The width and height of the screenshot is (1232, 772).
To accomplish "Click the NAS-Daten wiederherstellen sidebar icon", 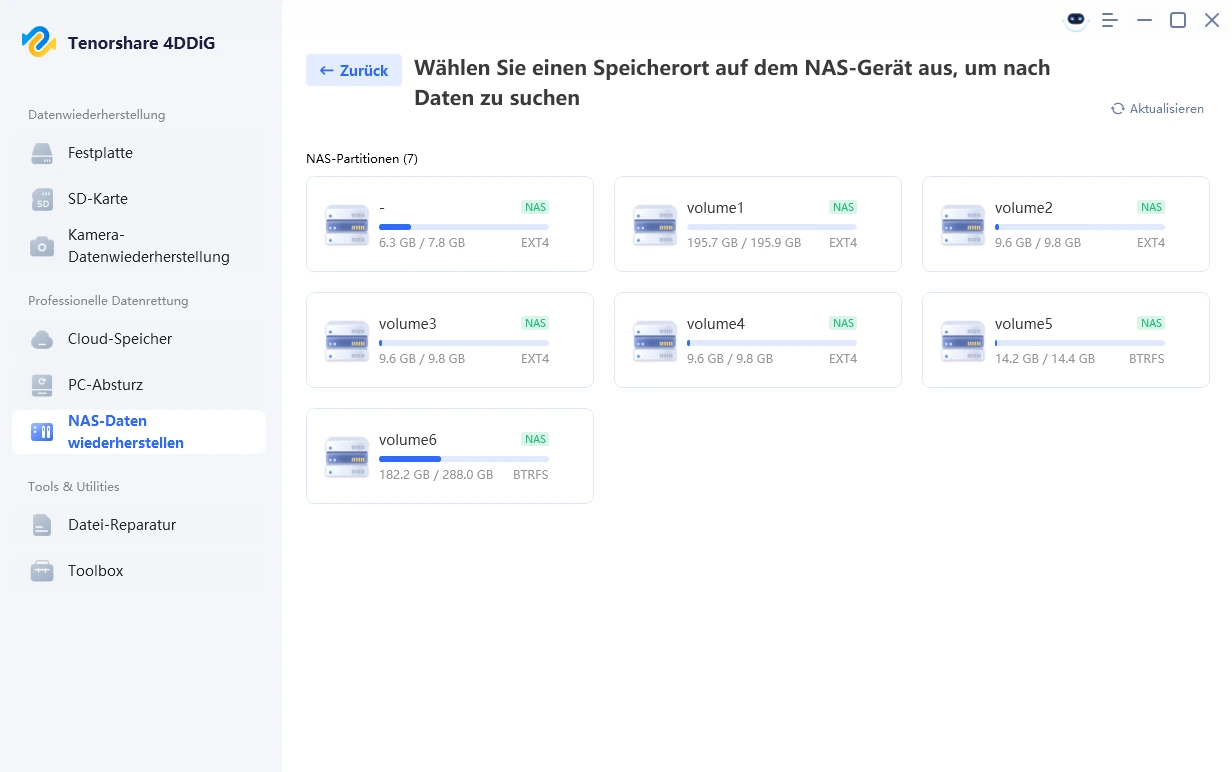I will pyautogui.click(x=40, y=431).
